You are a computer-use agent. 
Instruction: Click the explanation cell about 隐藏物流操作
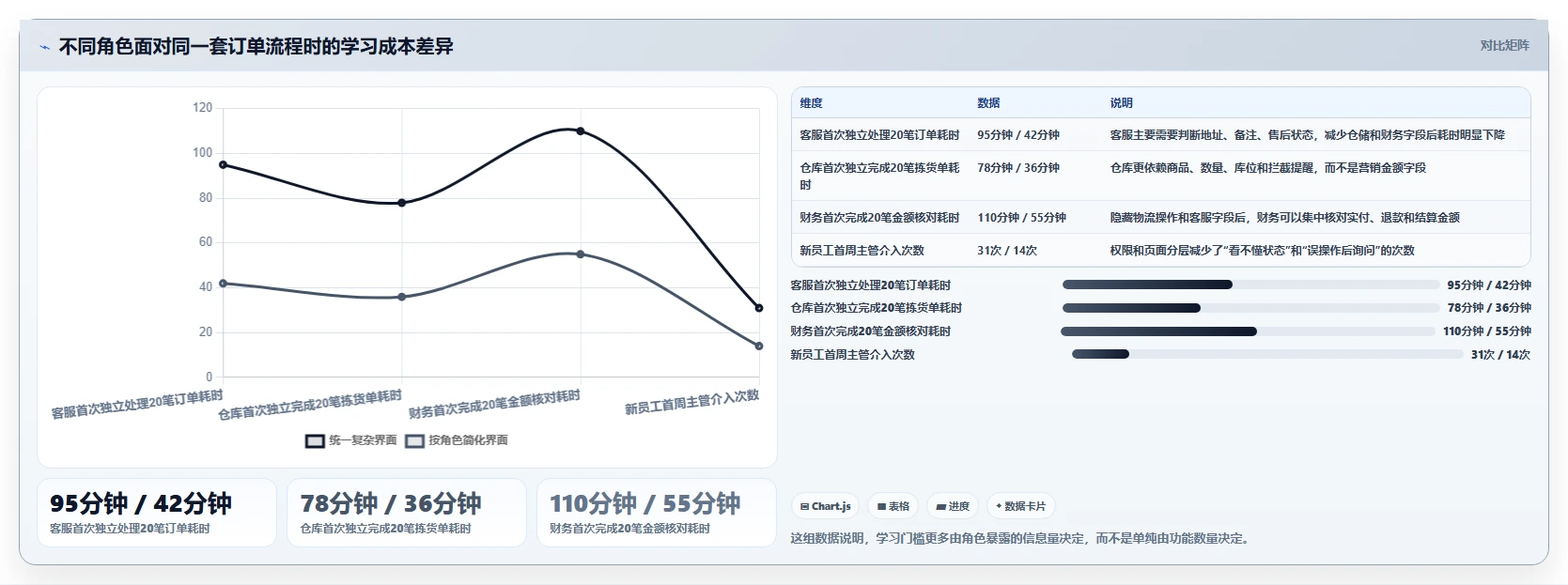(x=1284, y=218)
